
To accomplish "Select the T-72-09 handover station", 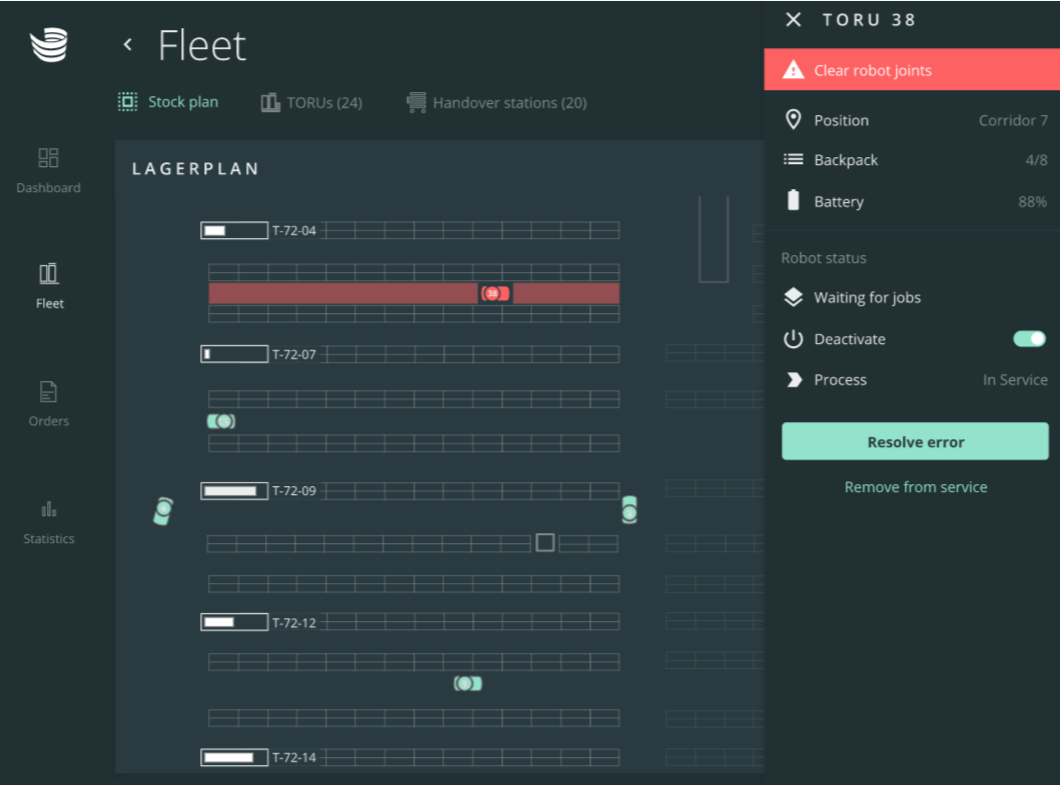I will tap(234, 491).
